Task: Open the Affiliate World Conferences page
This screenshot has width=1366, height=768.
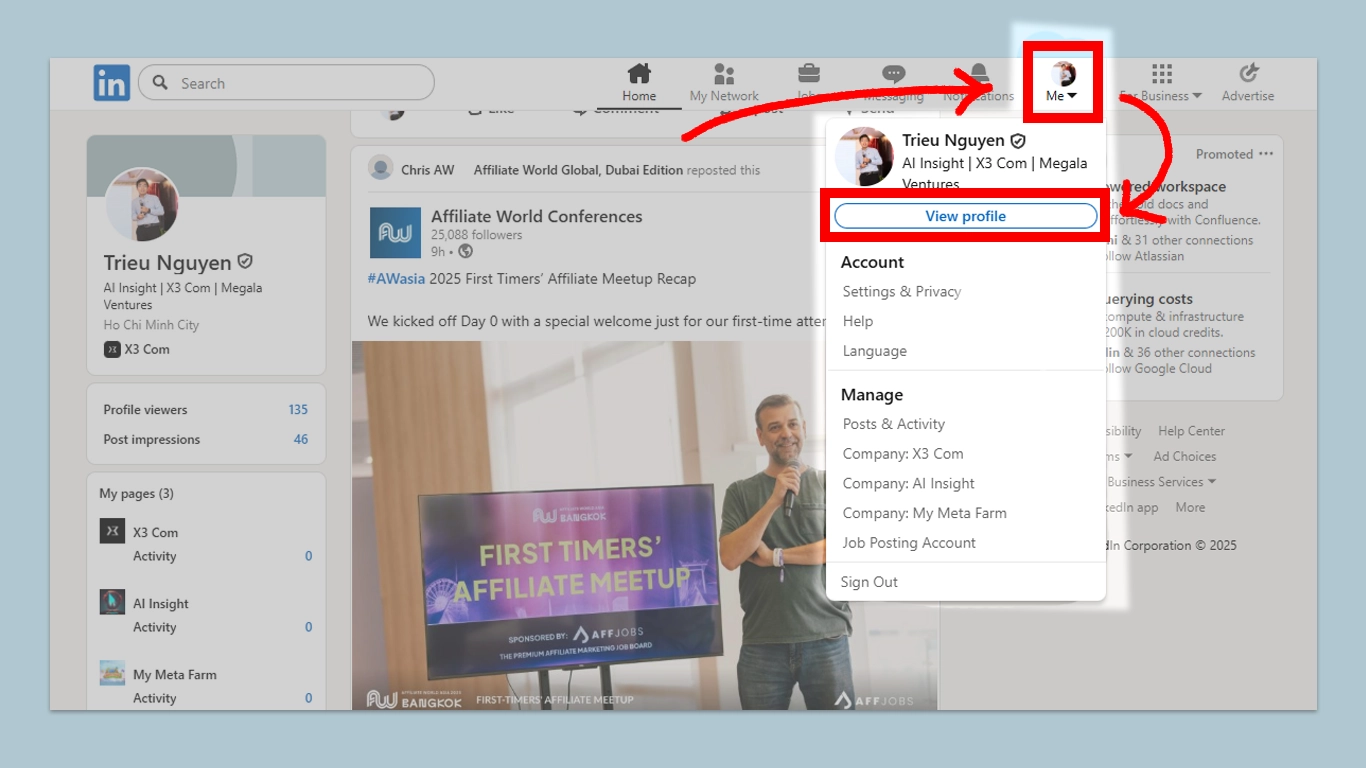Action: tap(537, 216)
